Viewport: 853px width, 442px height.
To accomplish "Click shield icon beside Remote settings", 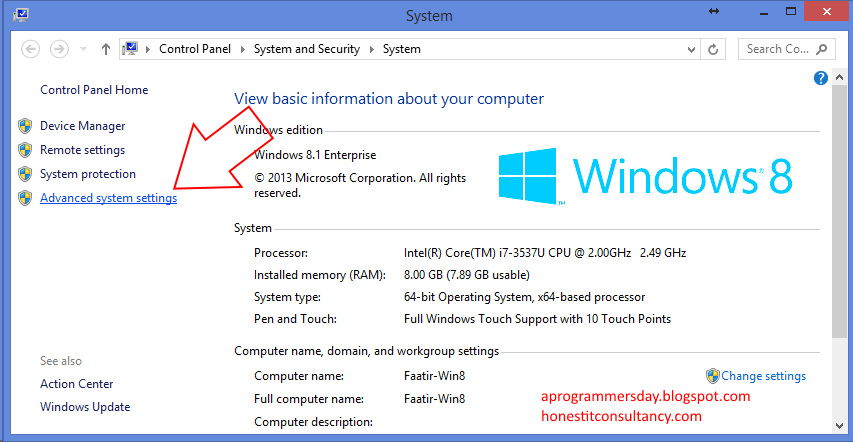I will pyautogui.click(x=24, y=150).
